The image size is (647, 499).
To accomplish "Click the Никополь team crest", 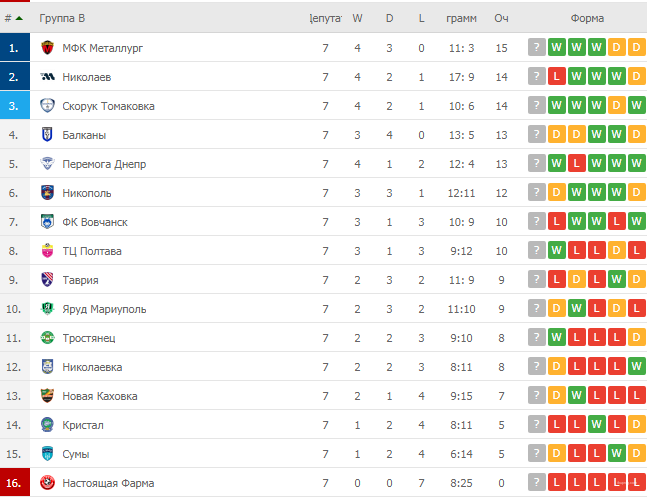I will coord(47,193).
